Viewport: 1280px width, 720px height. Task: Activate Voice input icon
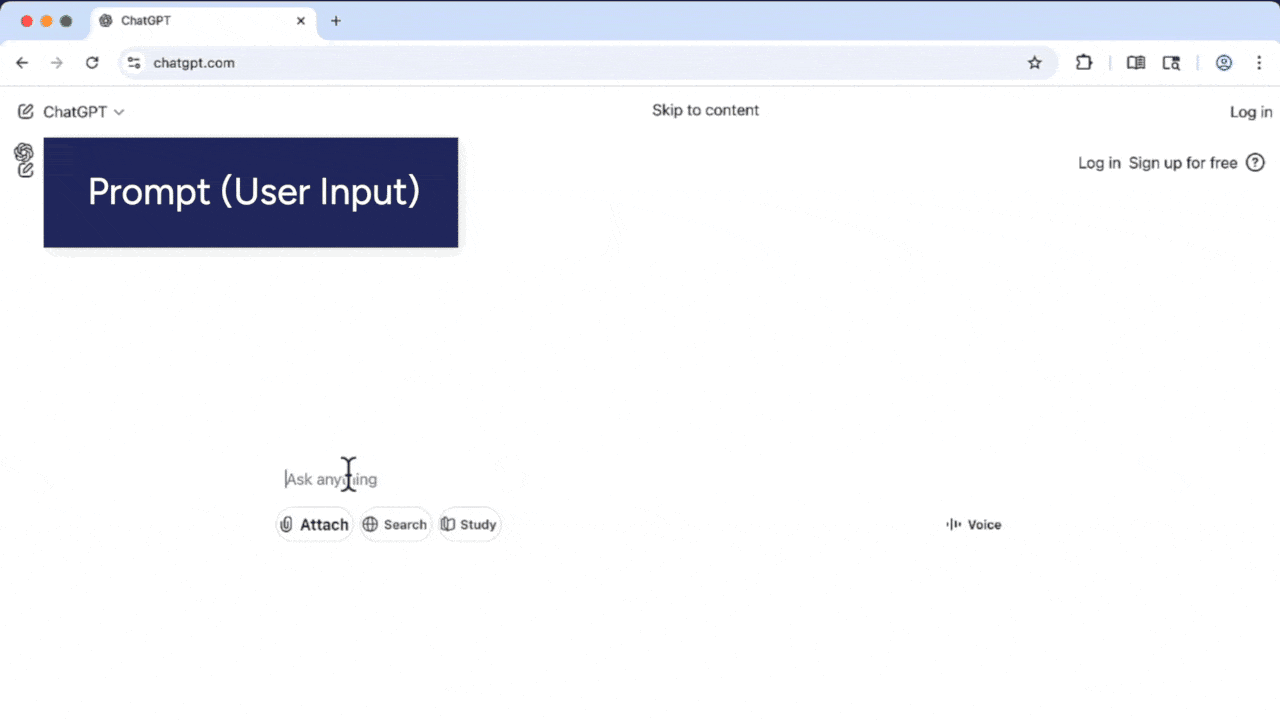(x=953, y=524)
